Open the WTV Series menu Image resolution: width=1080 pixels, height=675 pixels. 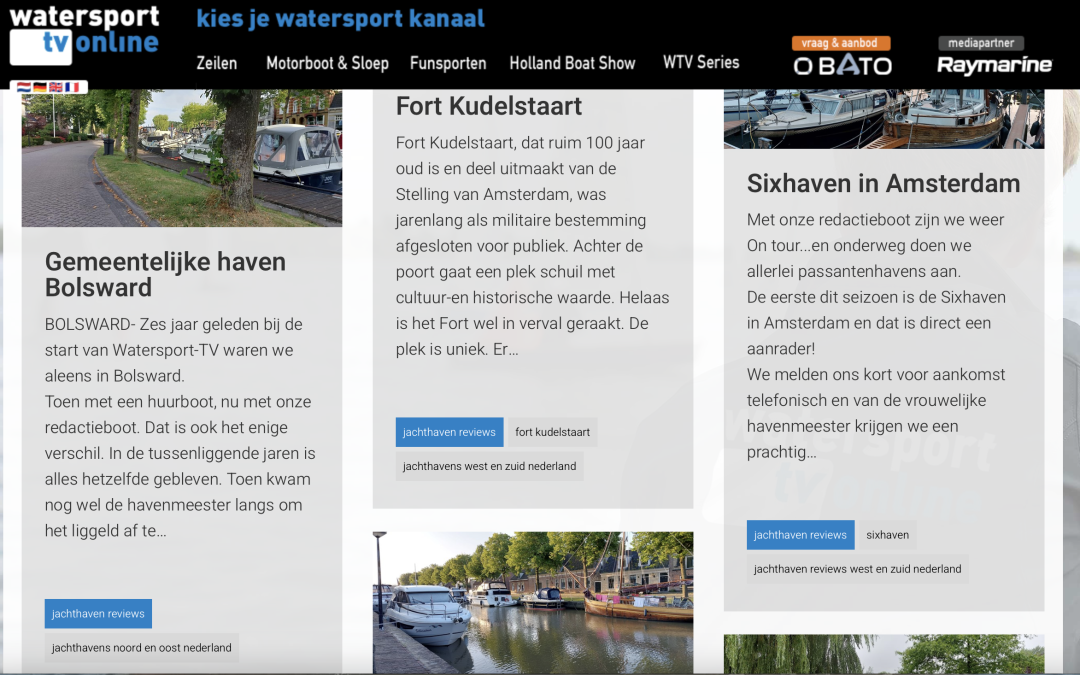coord(701,63)
